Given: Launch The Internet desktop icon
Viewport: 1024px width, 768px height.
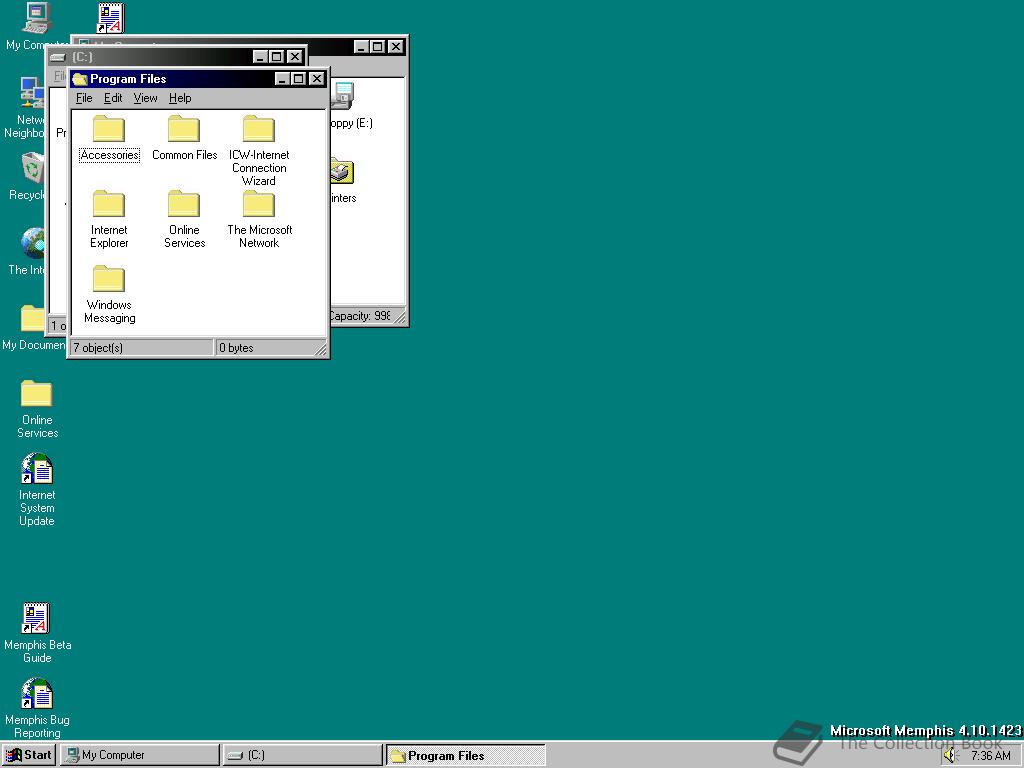Looking at the screenshot, I should pos(30,242).
